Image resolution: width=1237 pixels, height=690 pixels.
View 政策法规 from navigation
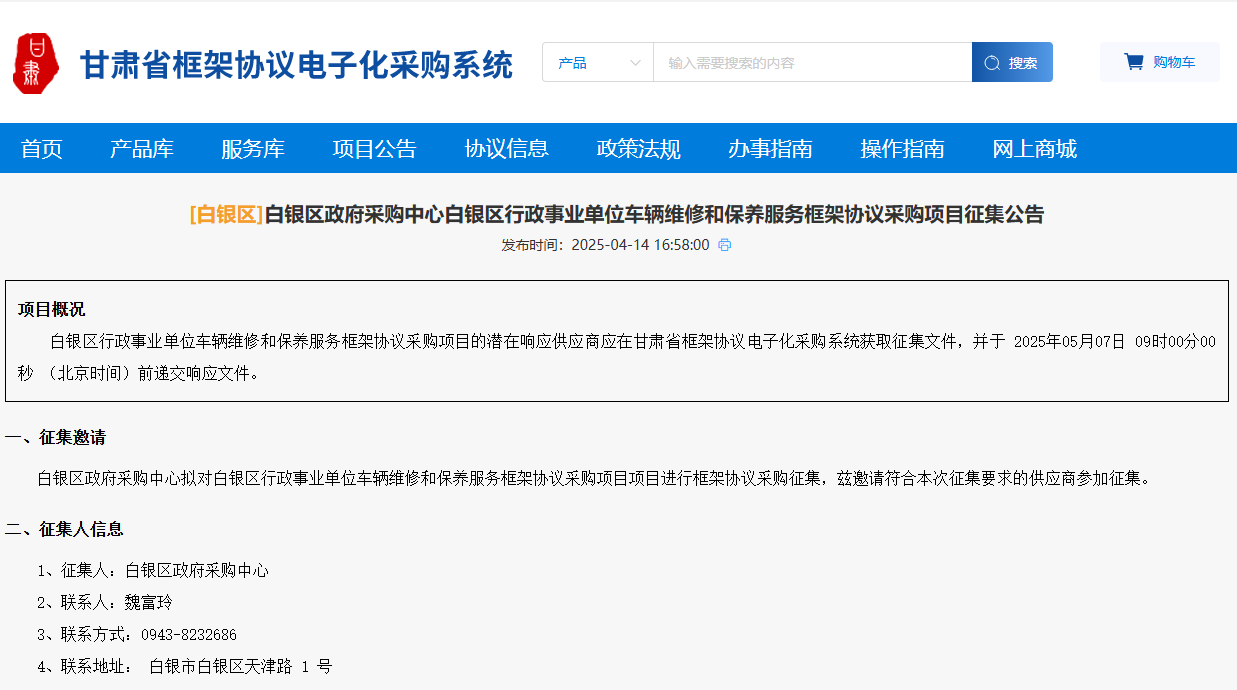pyautogui.click(x=637, y=148)
